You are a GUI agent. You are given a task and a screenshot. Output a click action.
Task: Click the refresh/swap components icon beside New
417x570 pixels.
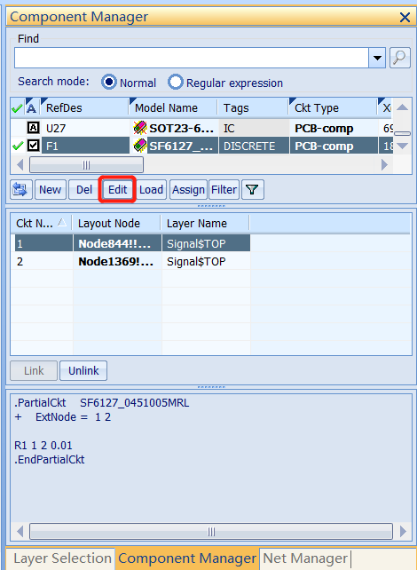tap(21, 189)
